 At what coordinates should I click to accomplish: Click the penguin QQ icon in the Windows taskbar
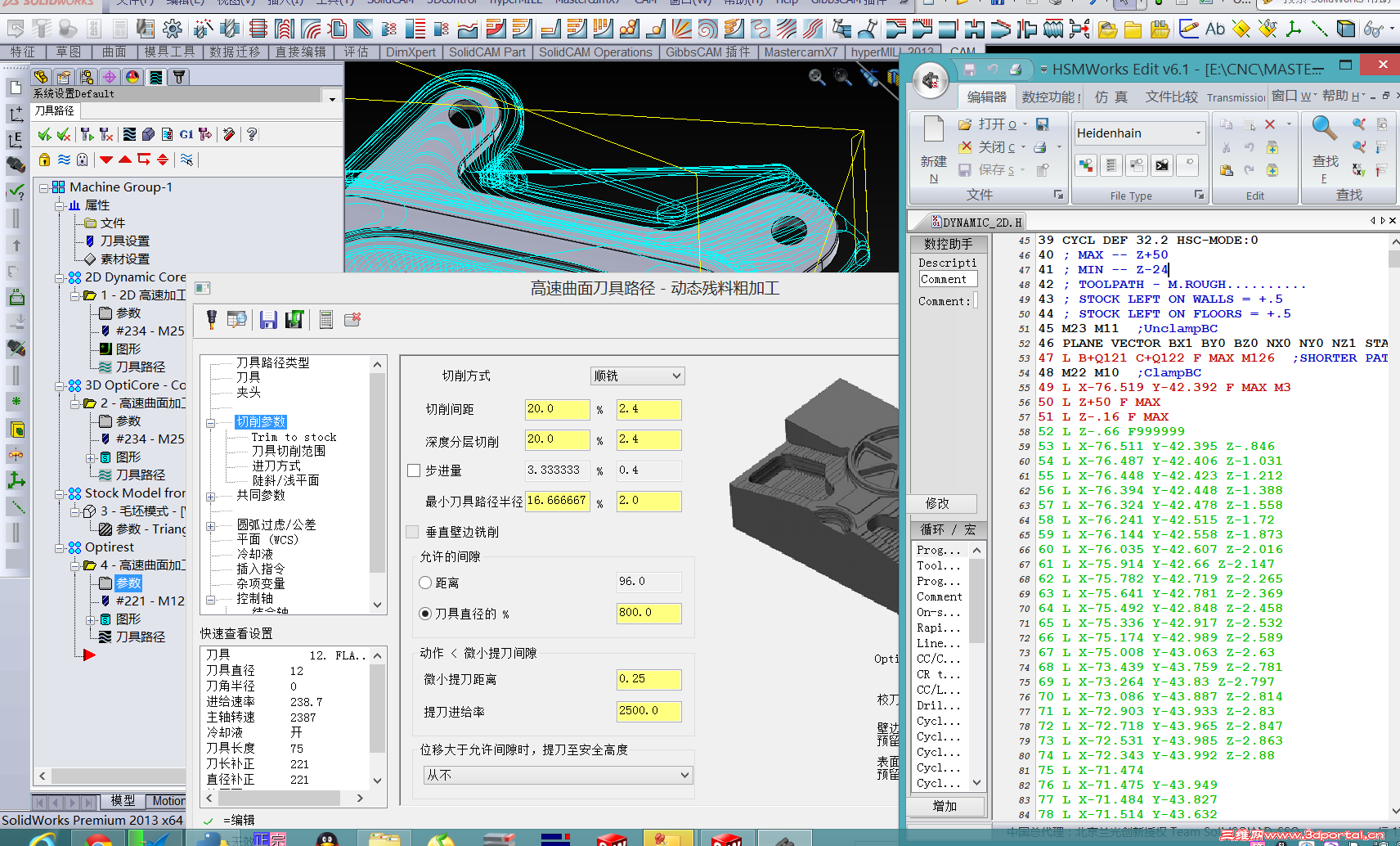pos(328,839)
